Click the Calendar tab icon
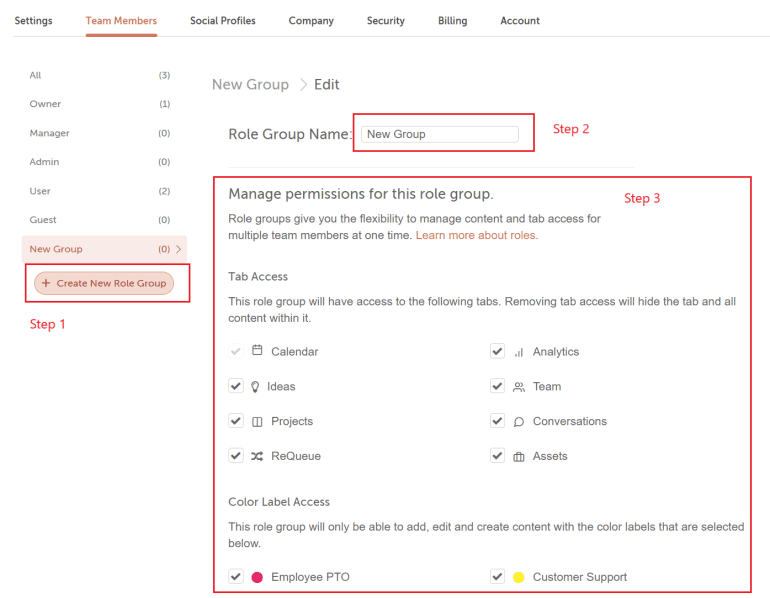The width and height of the screenshot is (770, 598). (x=257, y=351)
